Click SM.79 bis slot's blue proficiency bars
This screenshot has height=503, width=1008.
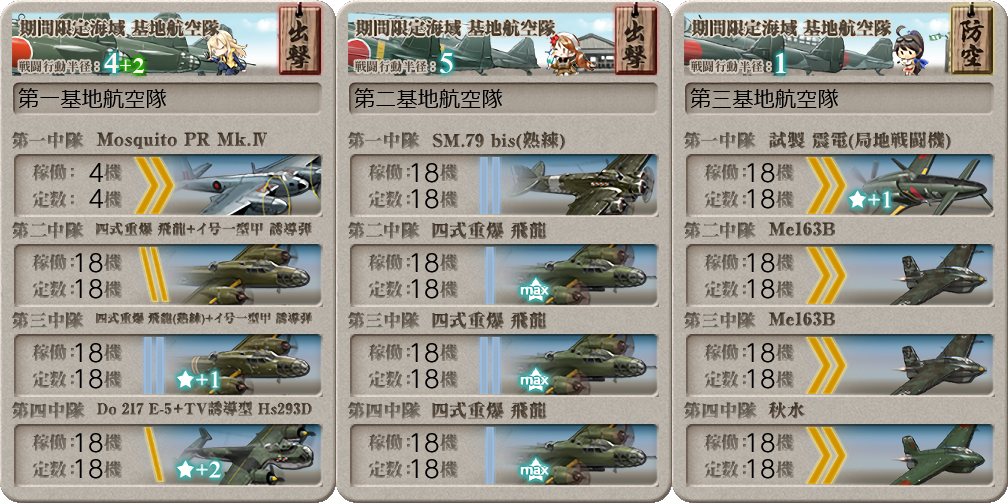(x=489, y=185)
